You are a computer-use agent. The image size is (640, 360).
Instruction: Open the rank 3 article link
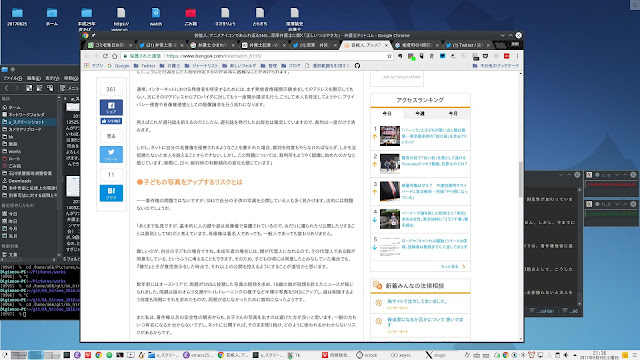(434, 191)
